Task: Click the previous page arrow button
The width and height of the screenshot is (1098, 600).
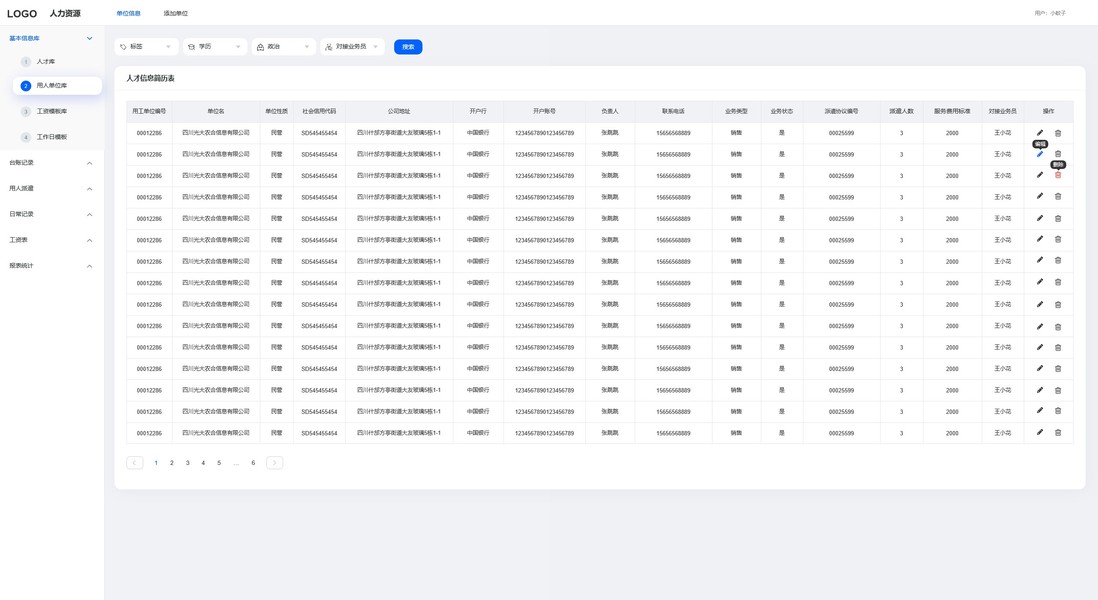Action: point(134,463)
